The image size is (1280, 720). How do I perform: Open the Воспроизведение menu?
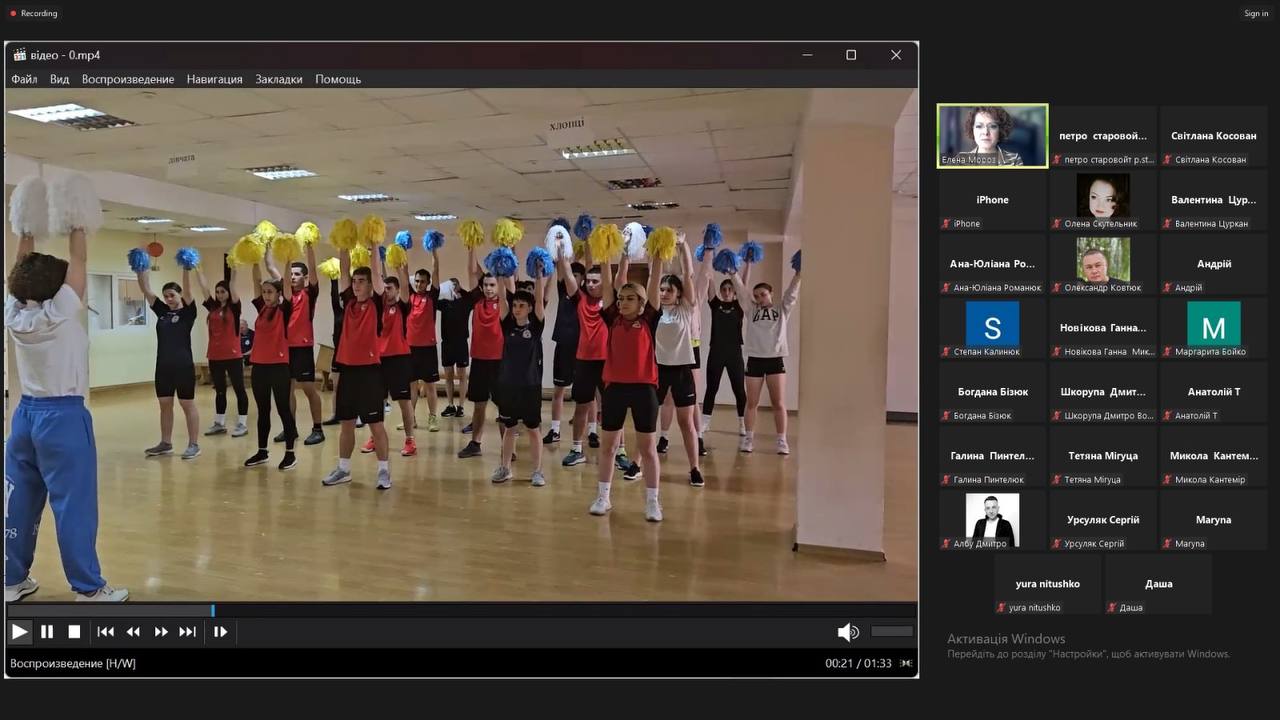click(x=128, y=79)
